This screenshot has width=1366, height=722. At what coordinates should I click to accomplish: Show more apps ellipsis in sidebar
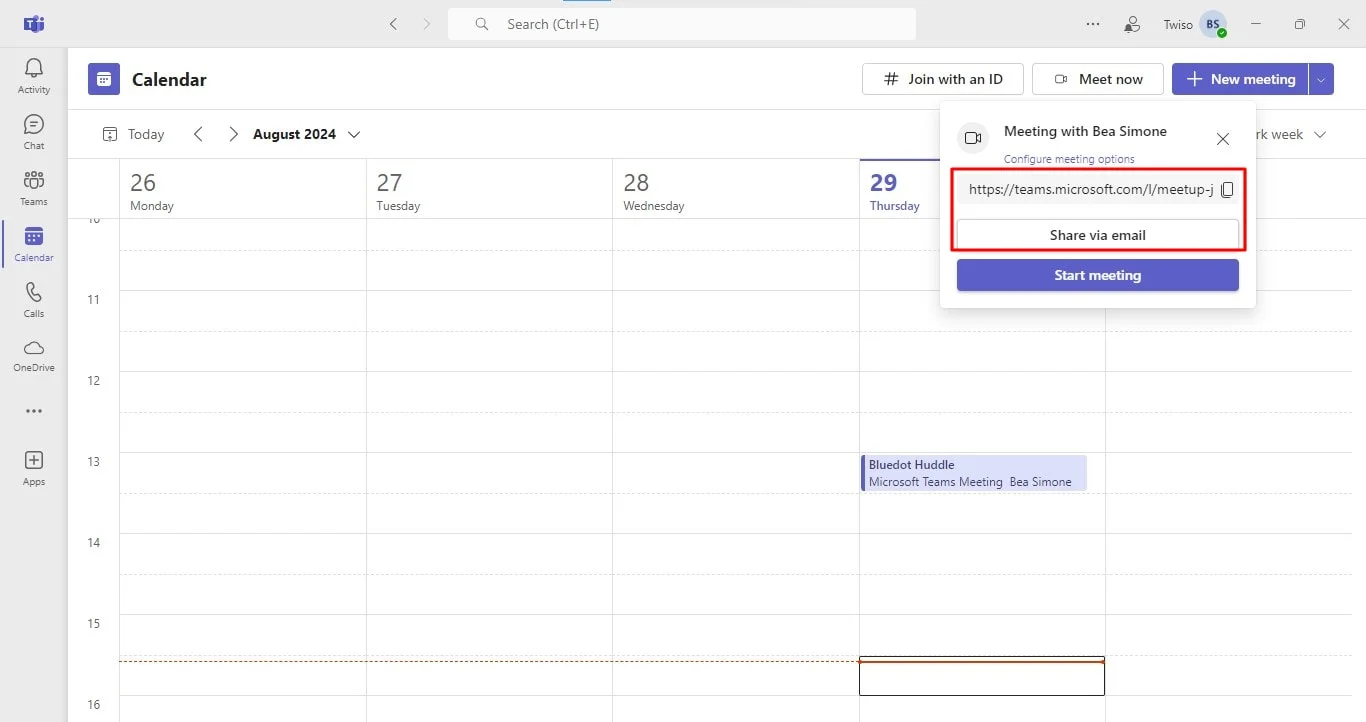[34, 411]
